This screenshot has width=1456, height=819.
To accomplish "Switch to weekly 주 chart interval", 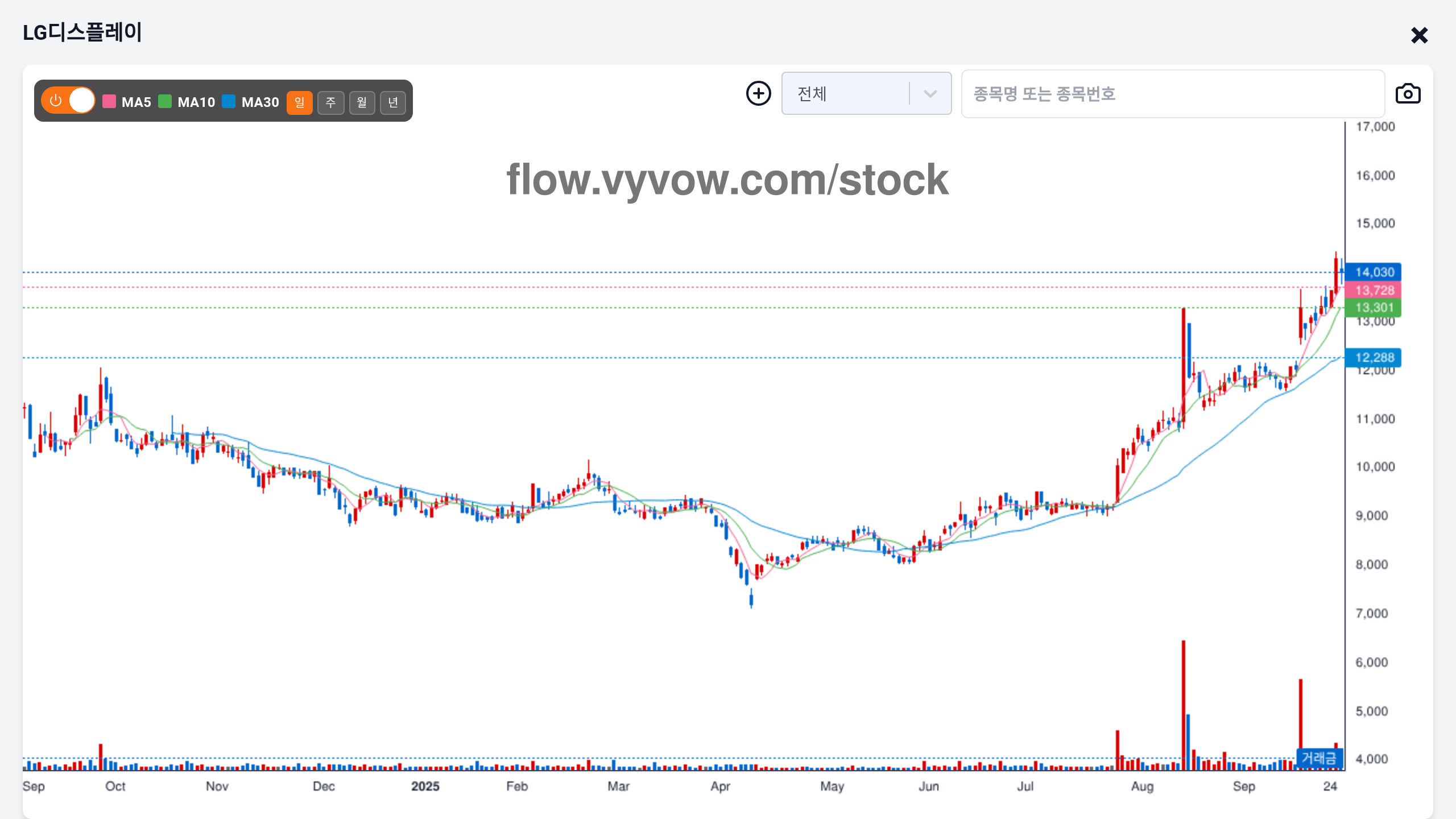I will click(330, 102).
